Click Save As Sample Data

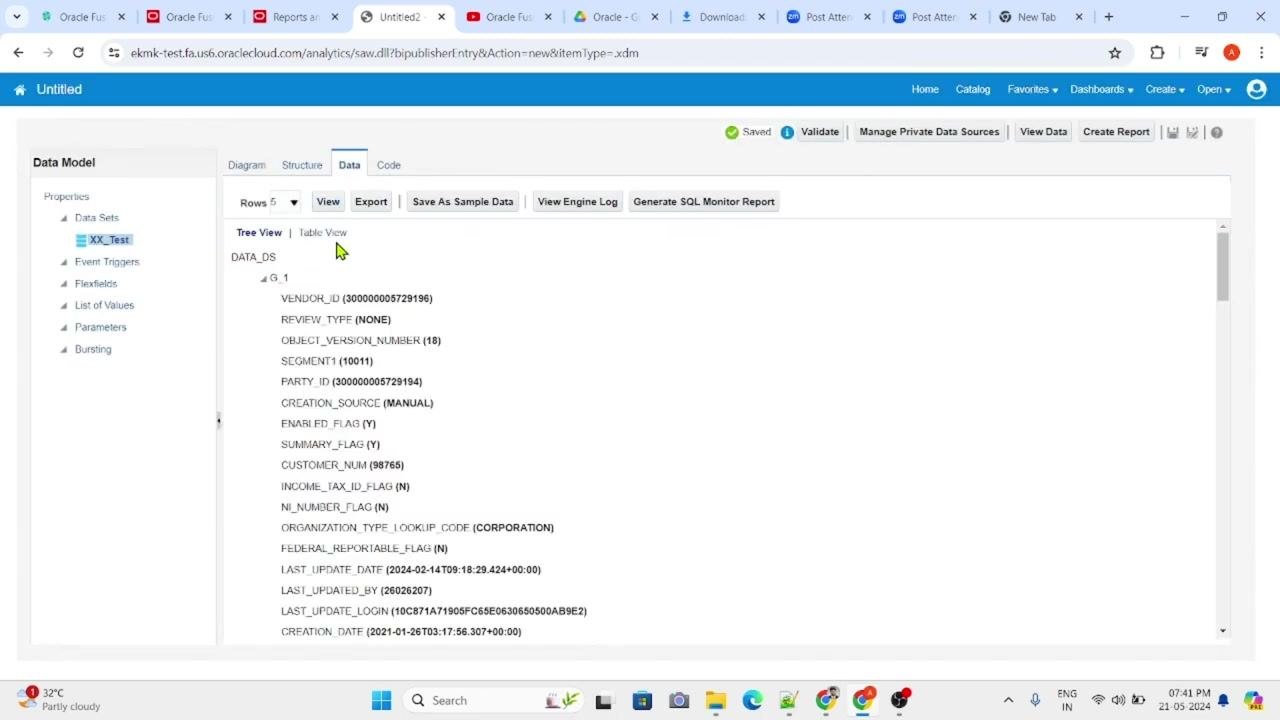point(463,202)
